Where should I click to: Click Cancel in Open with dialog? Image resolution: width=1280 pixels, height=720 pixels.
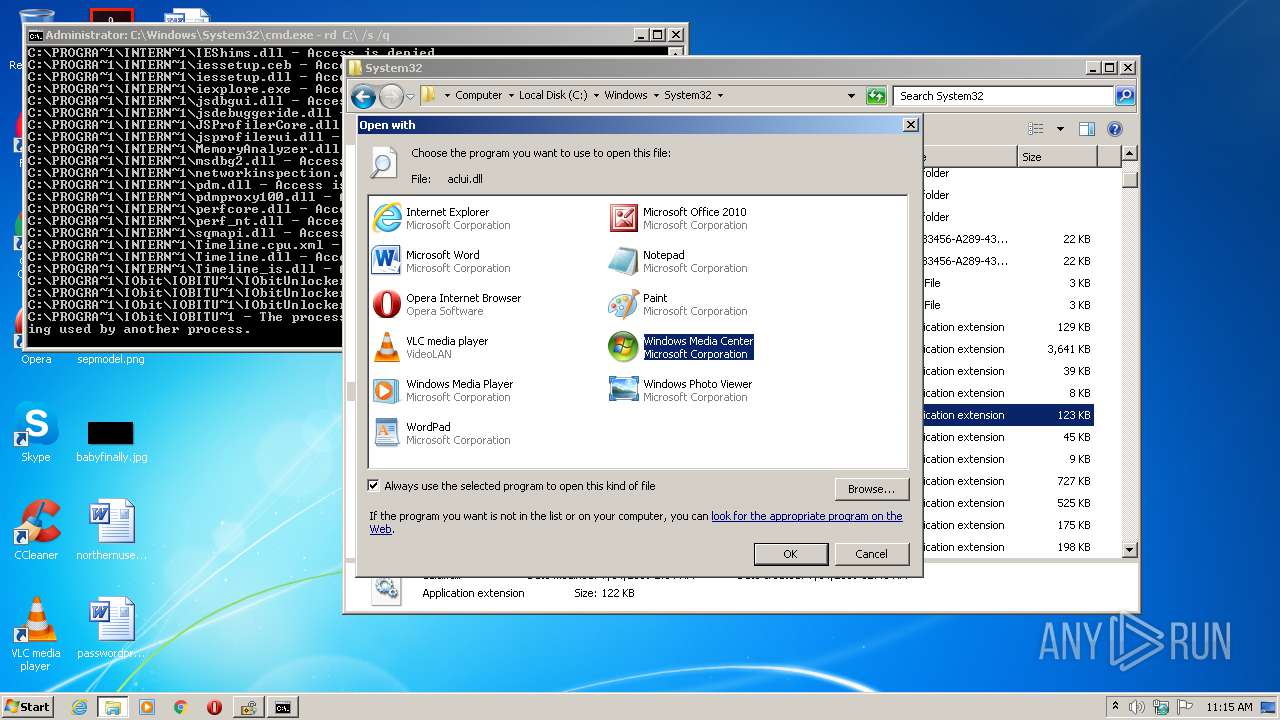tap(871, 554)
